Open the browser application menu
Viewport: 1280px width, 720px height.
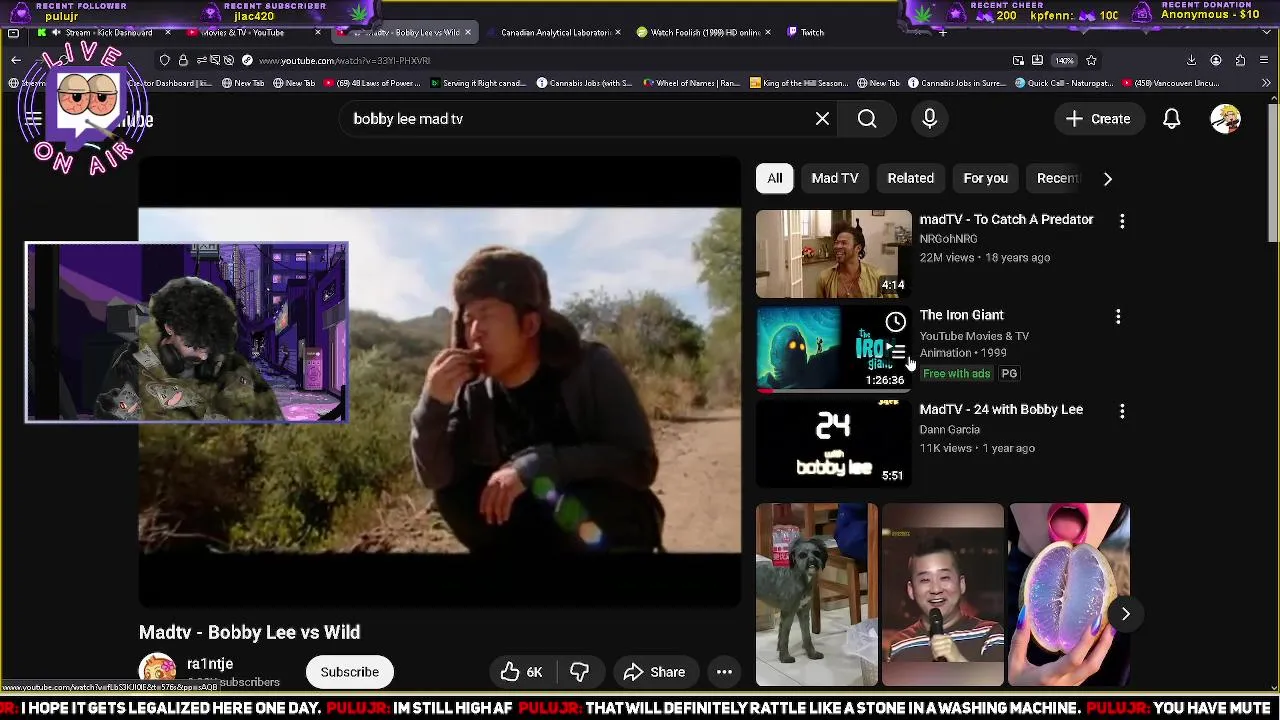[x=1265, y=60]
